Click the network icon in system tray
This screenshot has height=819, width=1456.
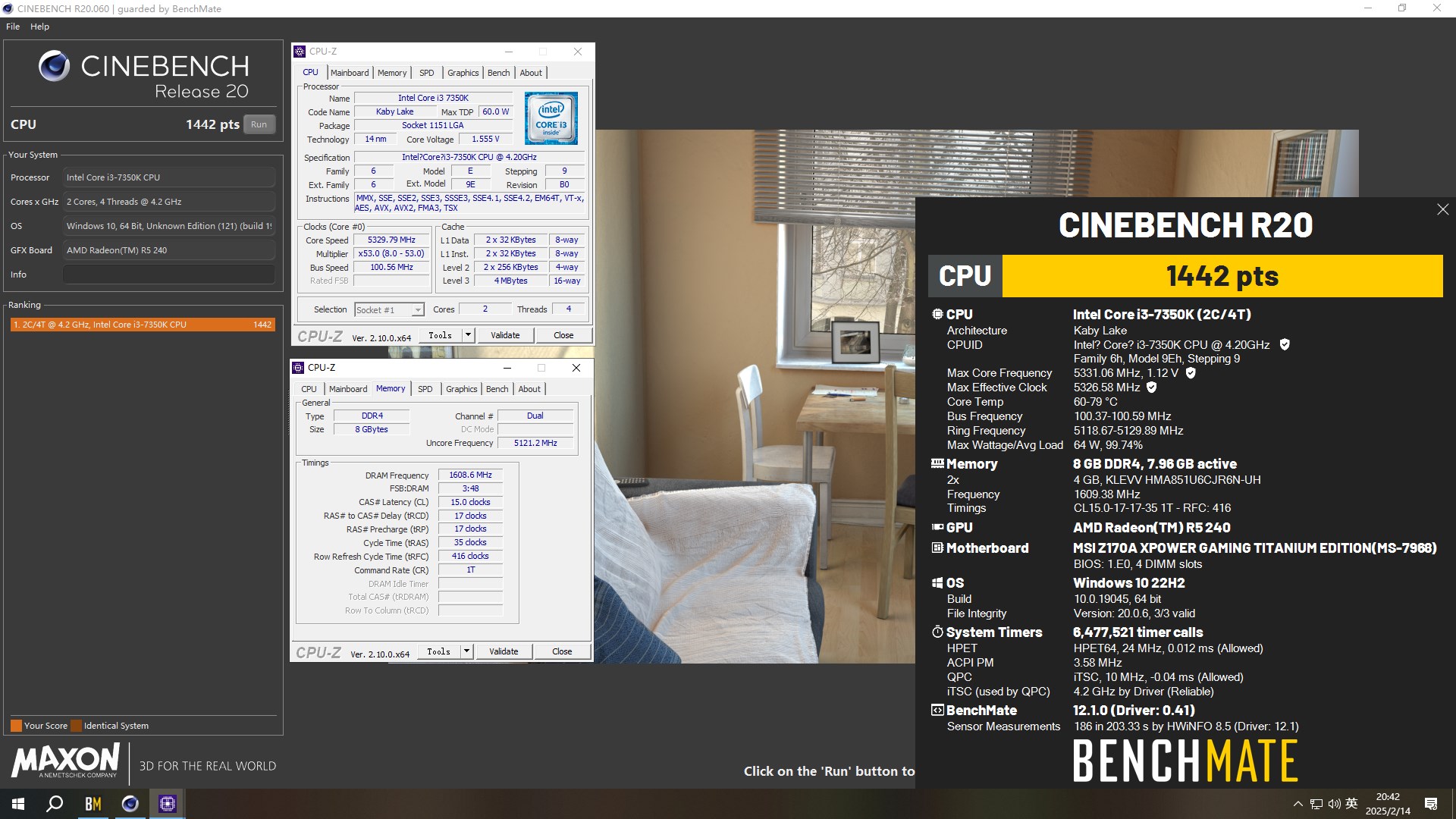point(1316,804)
